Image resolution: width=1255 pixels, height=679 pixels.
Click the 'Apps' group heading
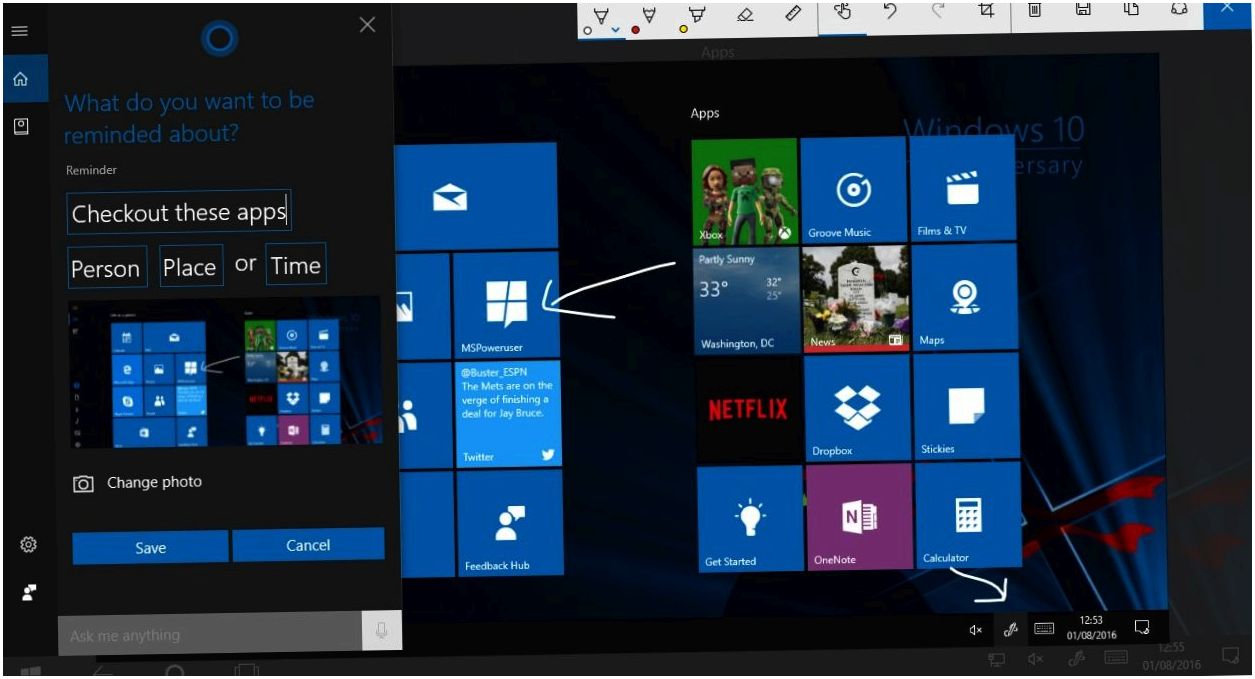[705, 113]
